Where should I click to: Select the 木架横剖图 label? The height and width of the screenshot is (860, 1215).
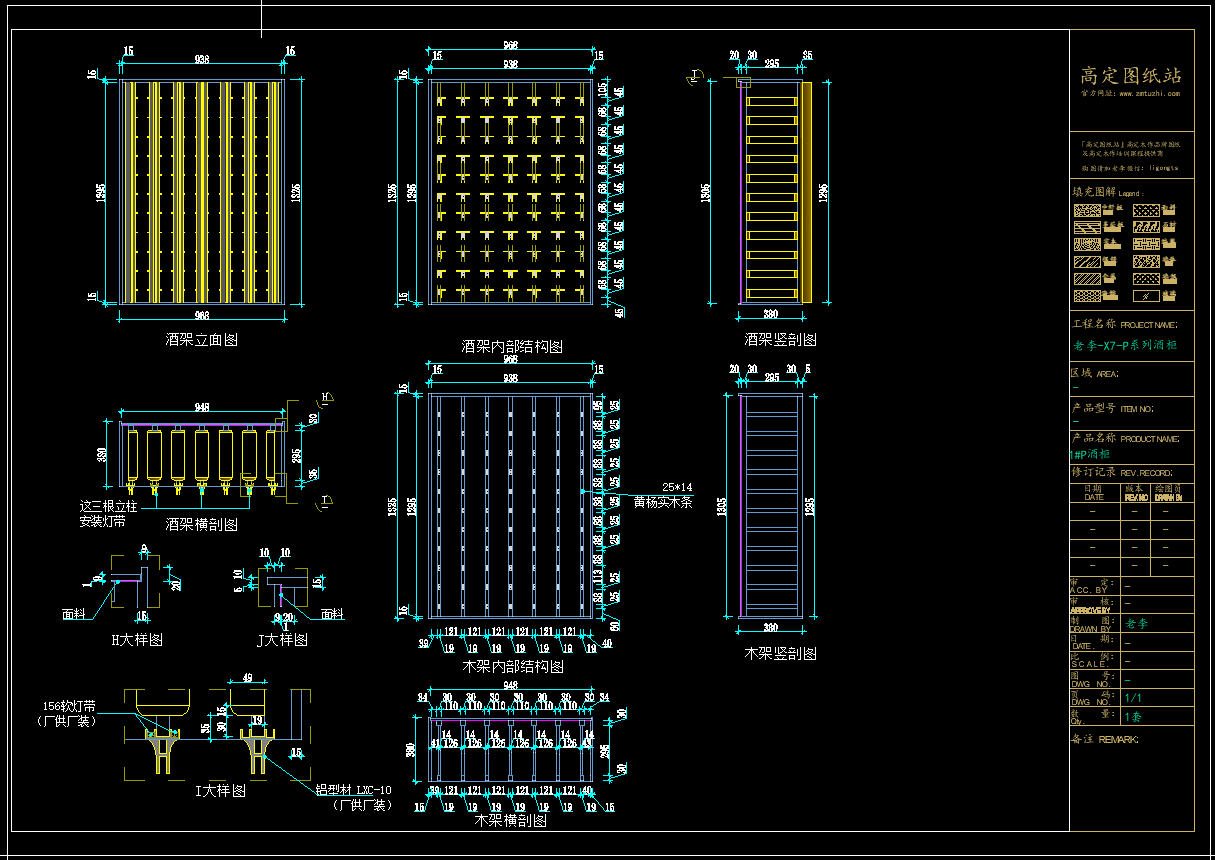[510, 820]
